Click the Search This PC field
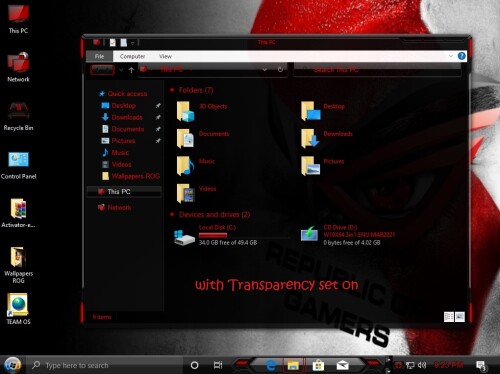This screenshot has height=374, width=500. point(377,70)
